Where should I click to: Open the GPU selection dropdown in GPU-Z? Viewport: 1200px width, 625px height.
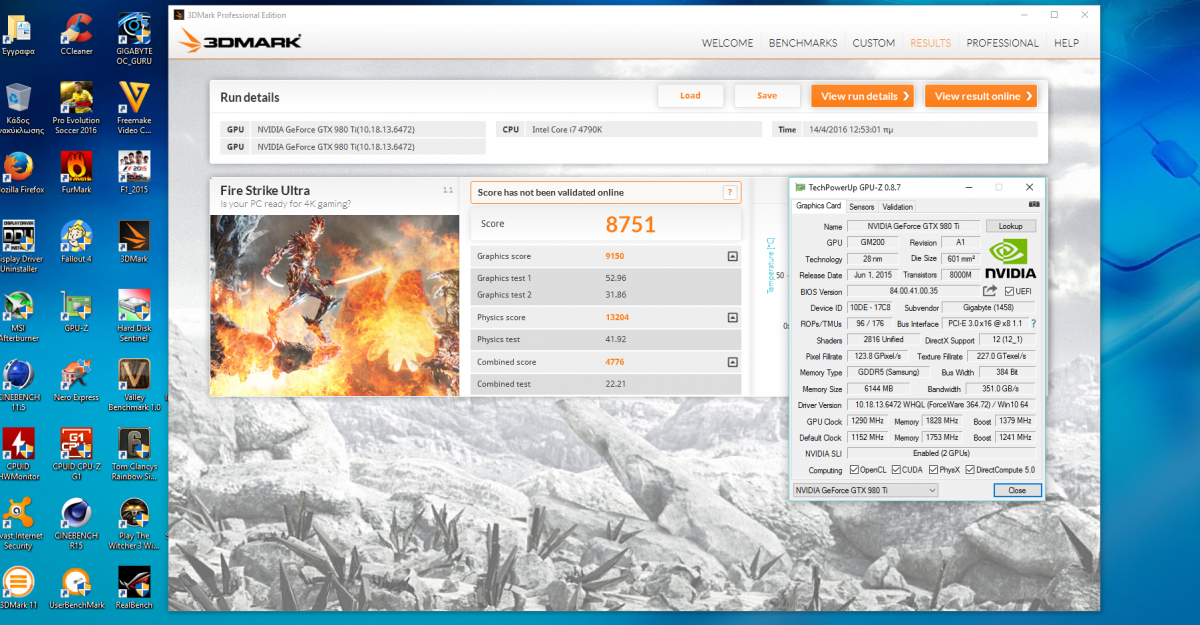pos(865,490)
